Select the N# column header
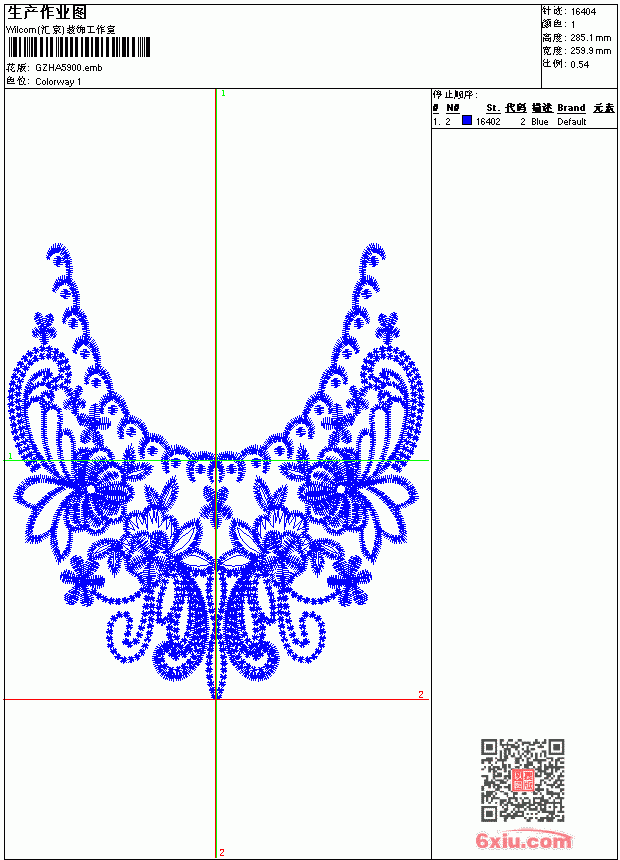 tap(453, 108)
